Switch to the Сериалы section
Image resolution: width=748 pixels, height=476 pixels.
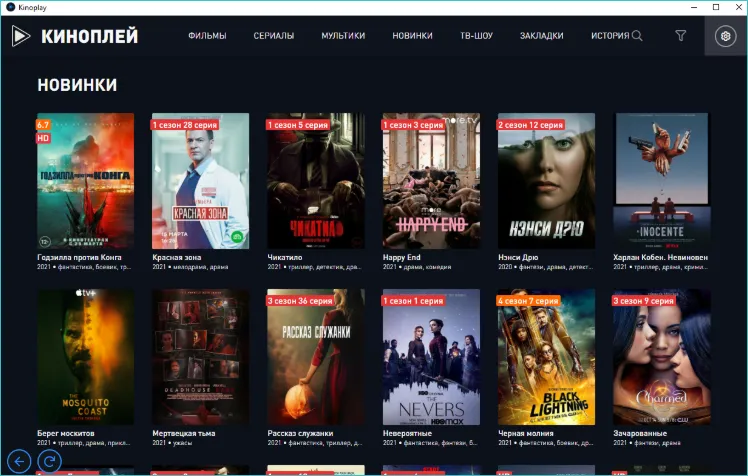(274, 36)
